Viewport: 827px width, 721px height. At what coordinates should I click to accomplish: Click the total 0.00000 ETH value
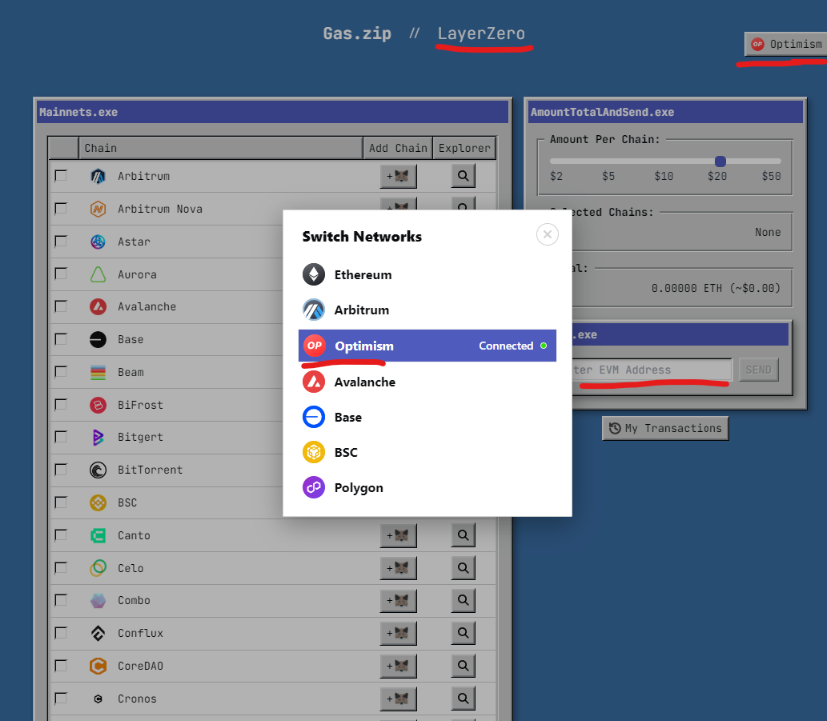(715, 288)
